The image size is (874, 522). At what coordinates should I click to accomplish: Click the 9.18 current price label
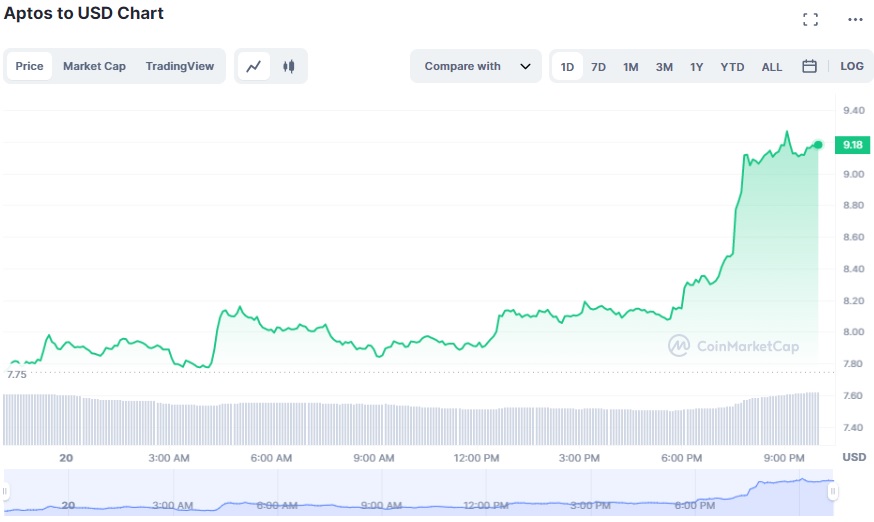(x=852, y=145)
